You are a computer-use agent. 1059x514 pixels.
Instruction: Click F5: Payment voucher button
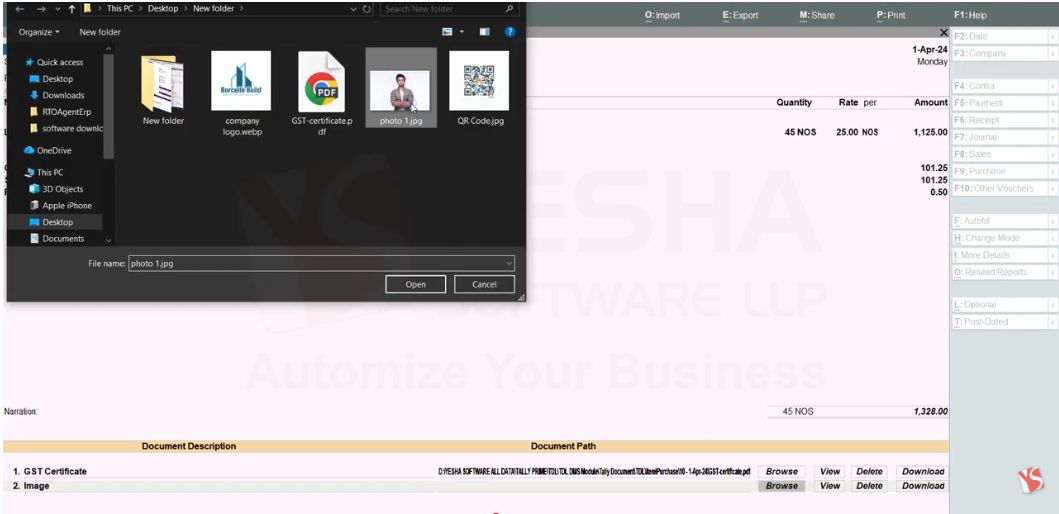pos(1004,103)
